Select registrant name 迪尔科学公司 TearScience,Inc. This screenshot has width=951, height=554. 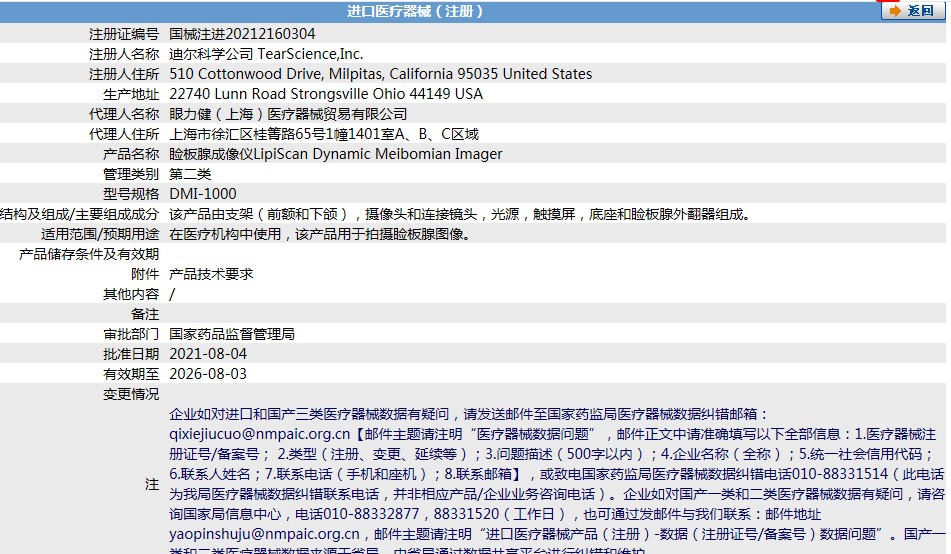pos(266,54)
